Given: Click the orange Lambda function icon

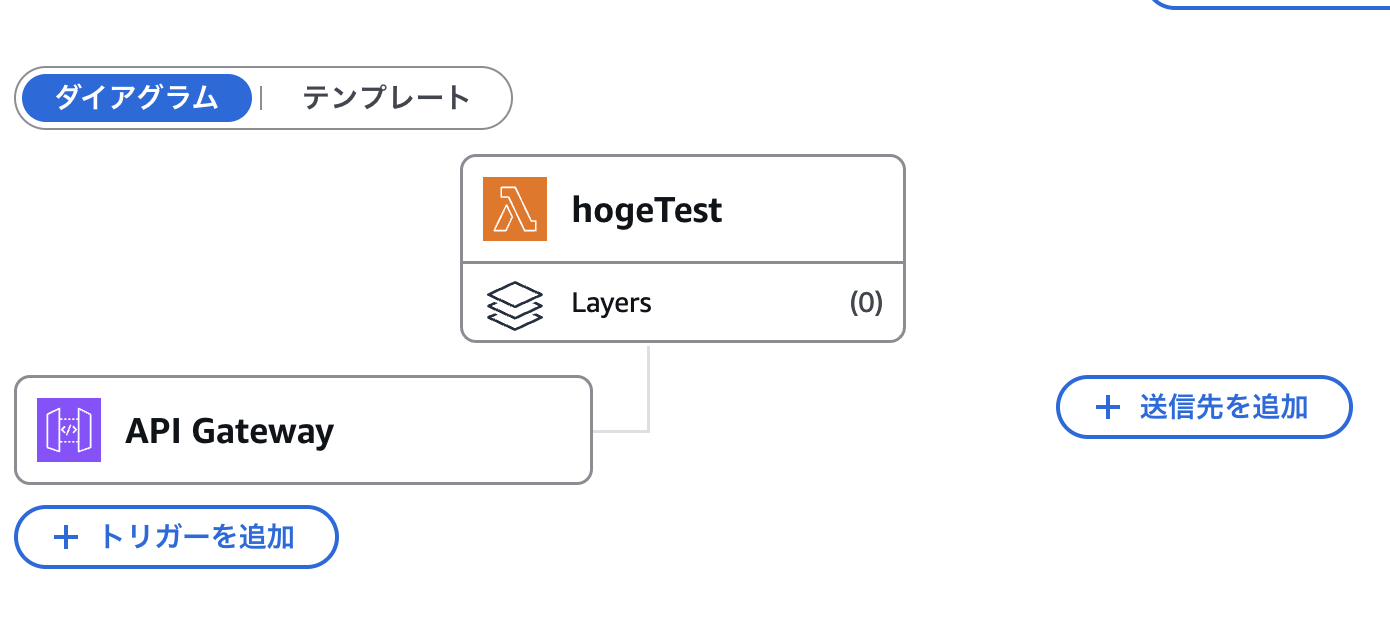Looking at the screenshot, I should [514, 210].
